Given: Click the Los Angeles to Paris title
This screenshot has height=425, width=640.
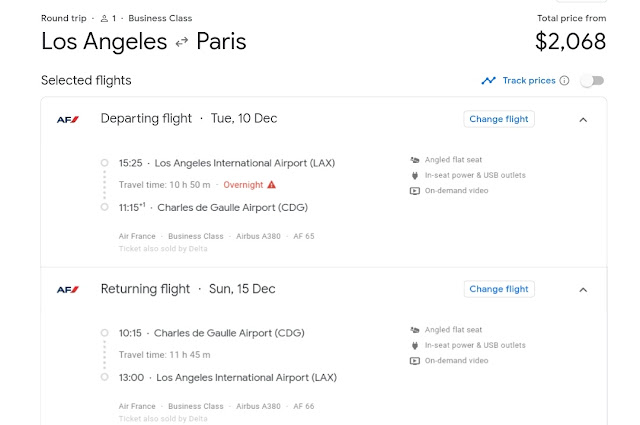Looking at the screenshot, I should click(x=143, y=42).
